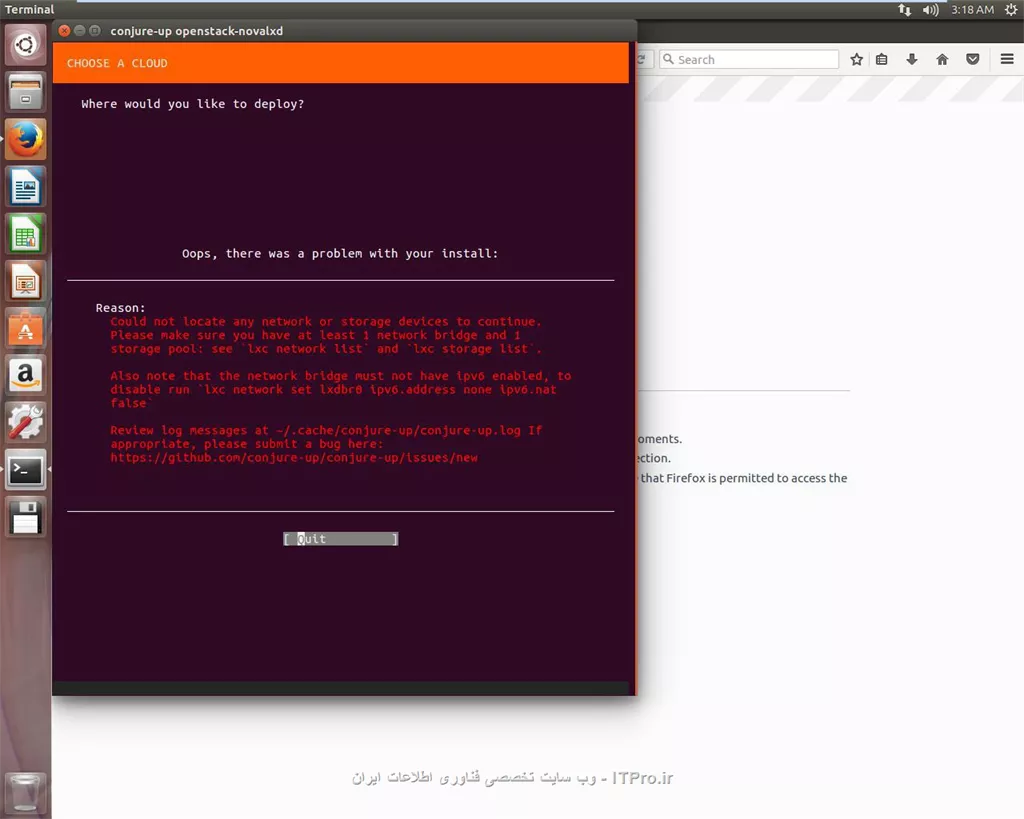The height and width of the screenshot is (819, 1024).
Task: Go to Firefox home page
Action: [x=942, y=59]
